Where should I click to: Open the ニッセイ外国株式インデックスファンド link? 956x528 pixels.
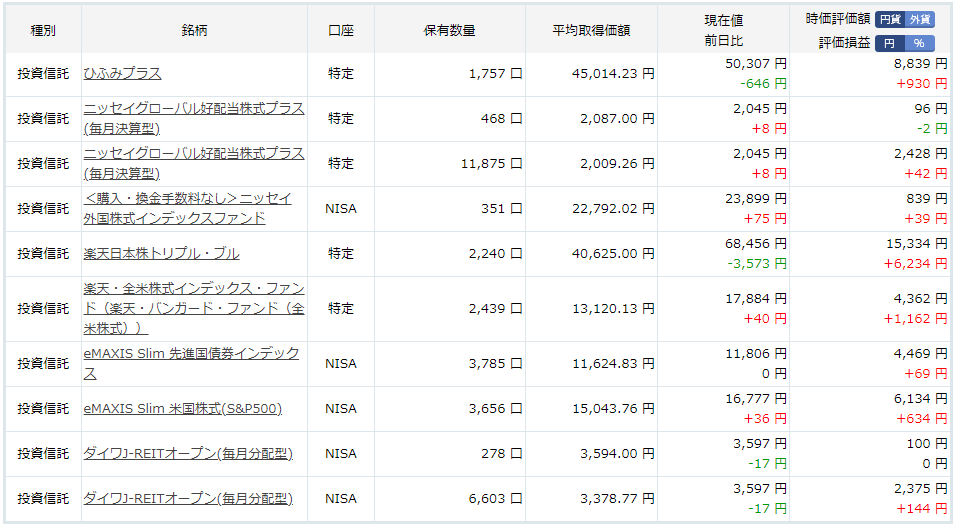tap(187, 209)
